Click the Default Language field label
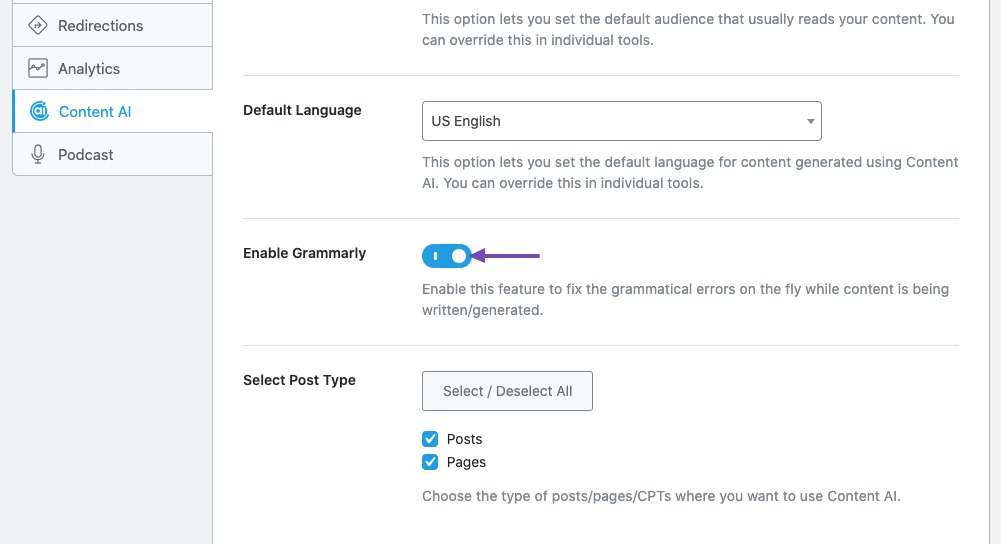The width and height of the screenshot is (1001, 544). (302, 110)
